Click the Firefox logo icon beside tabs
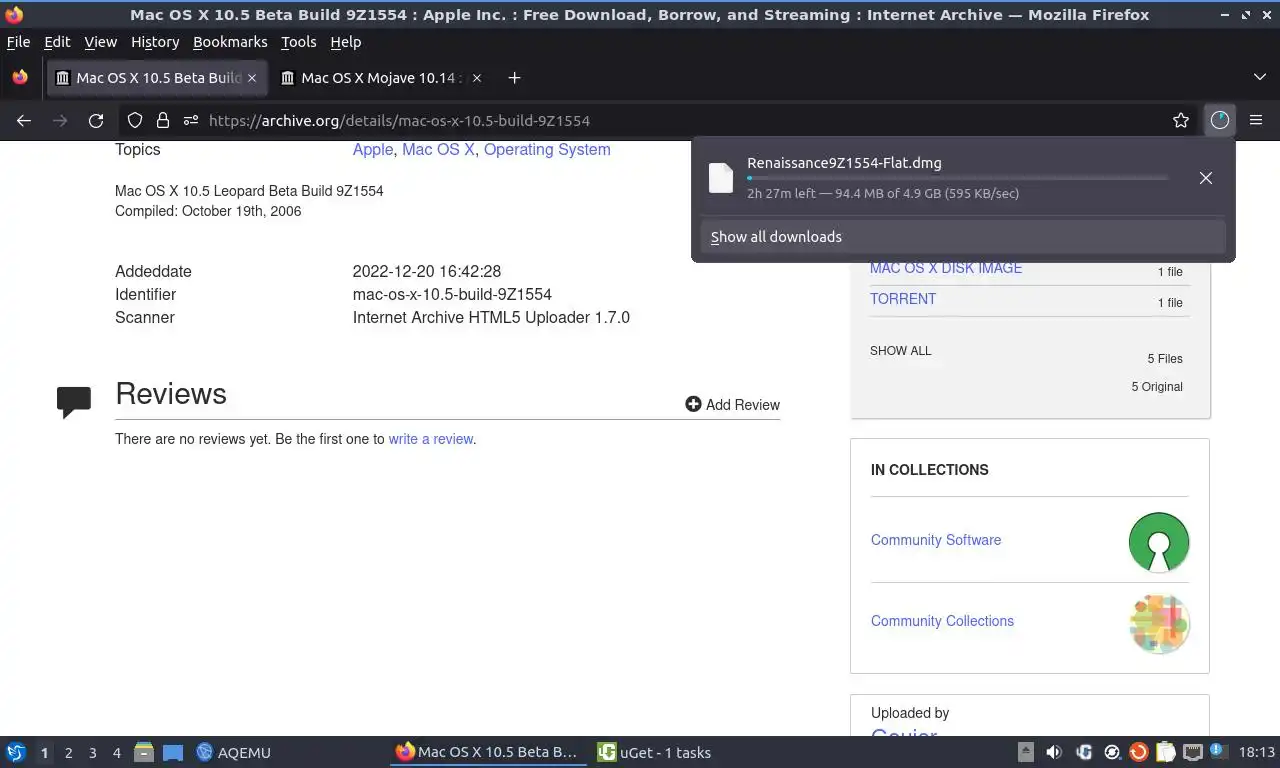 tap(20, 78)
